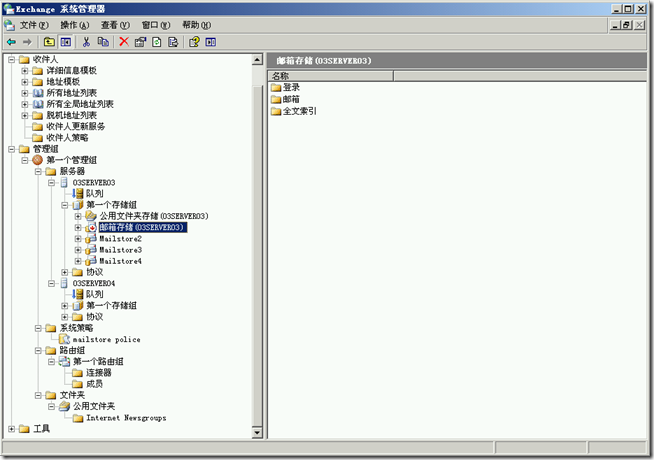This screenshot has height=460, width=654.
Task: Collapse the 03SERVER03 server node
Action: pos(52,182)
